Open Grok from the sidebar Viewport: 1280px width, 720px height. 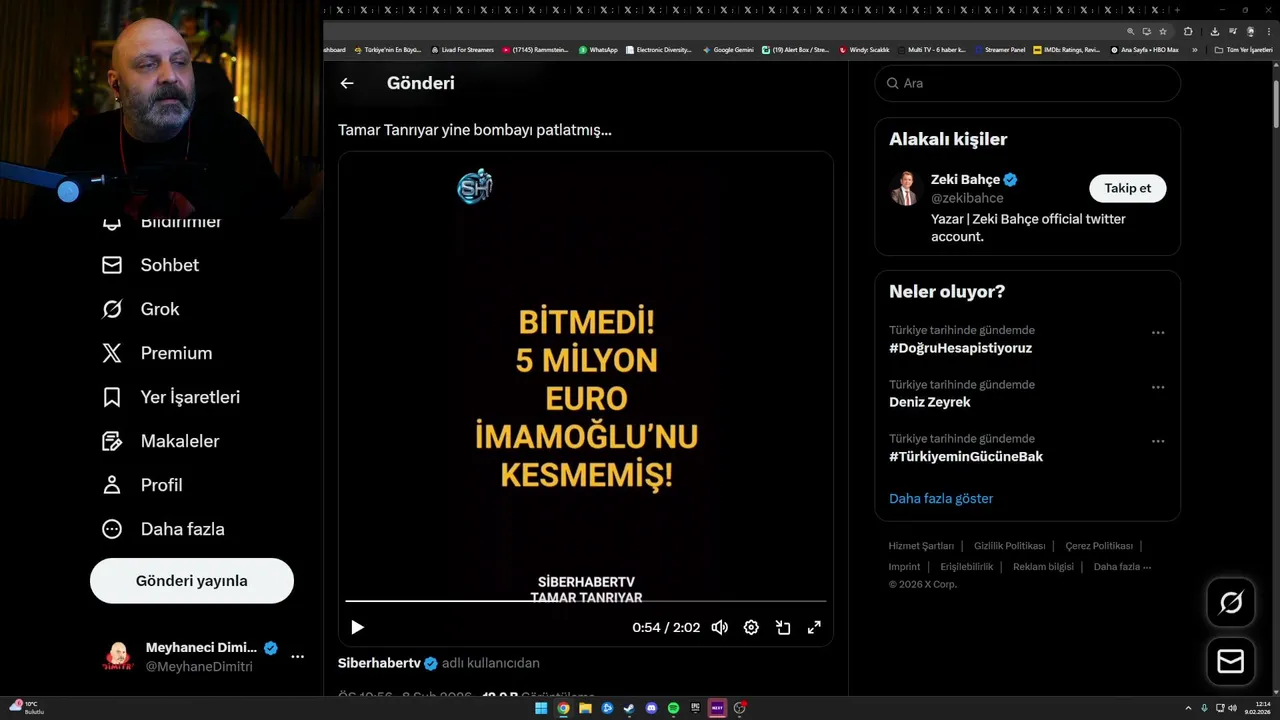[x=141, y=309]
